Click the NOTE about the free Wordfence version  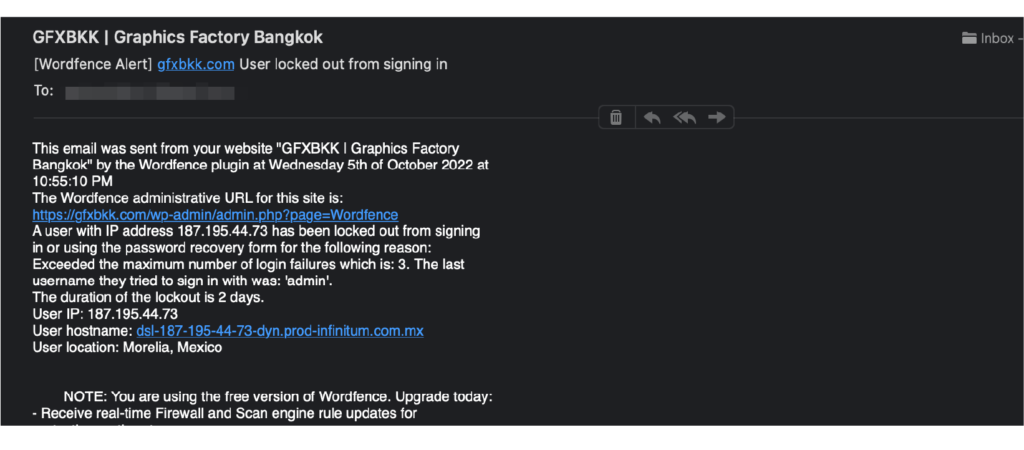(x=278, y=397)
